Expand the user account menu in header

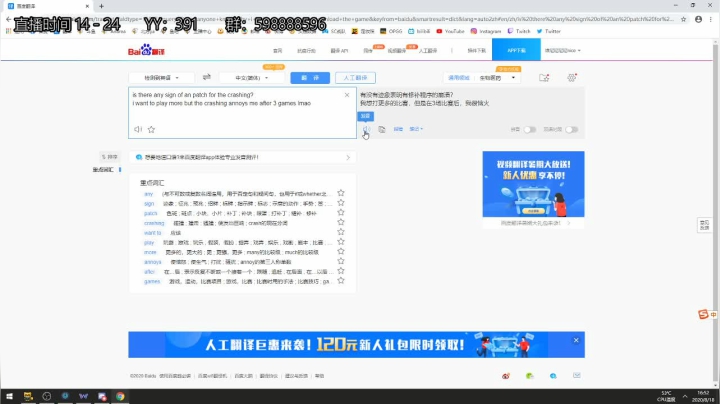coord(562,50)
